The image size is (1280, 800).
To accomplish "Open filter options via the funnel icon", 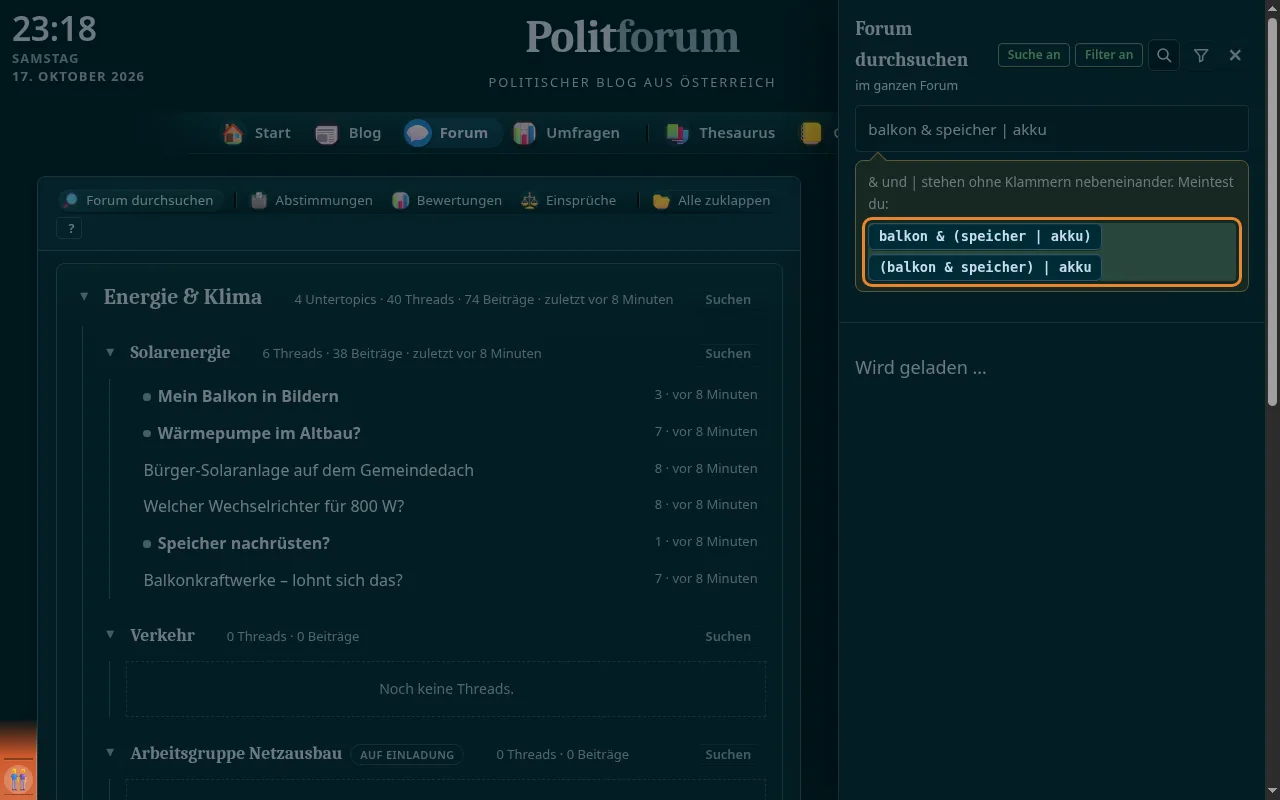I will tap(1201, 55).
